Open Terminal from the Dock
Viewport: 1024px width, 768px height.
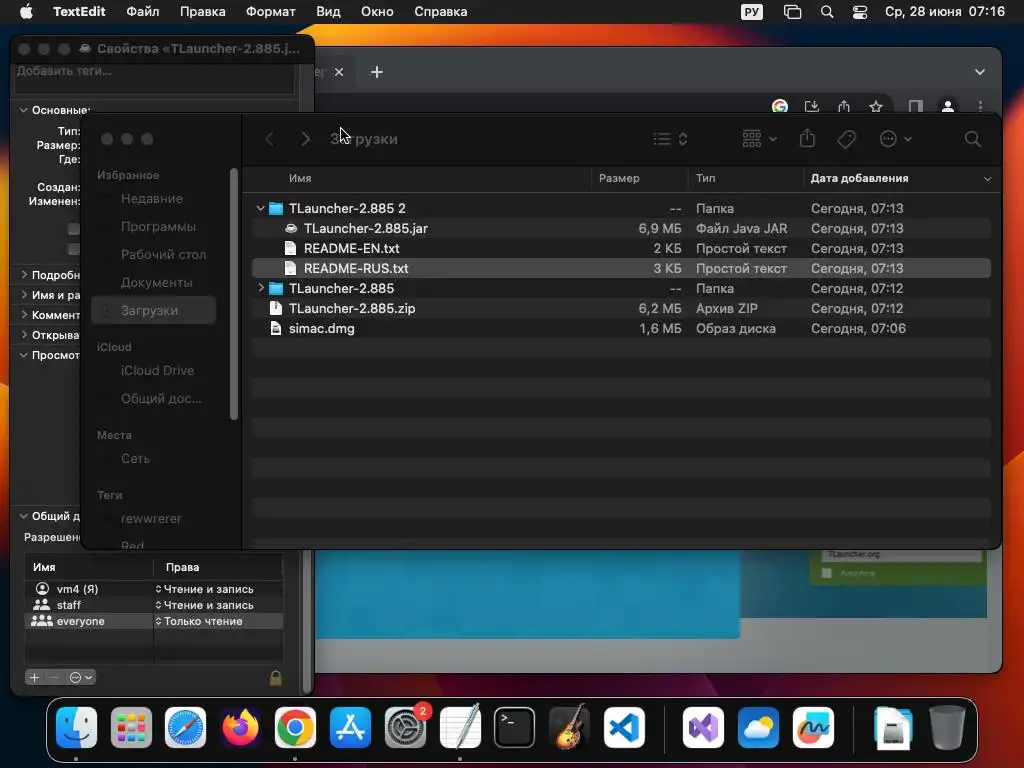point(514,727)
